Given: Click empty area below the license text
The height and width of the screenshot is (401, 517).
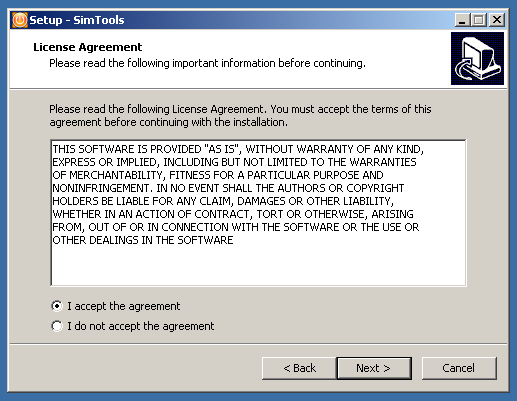Looking at the screenshot, I should pyautogui.click(x=258, y=267).
